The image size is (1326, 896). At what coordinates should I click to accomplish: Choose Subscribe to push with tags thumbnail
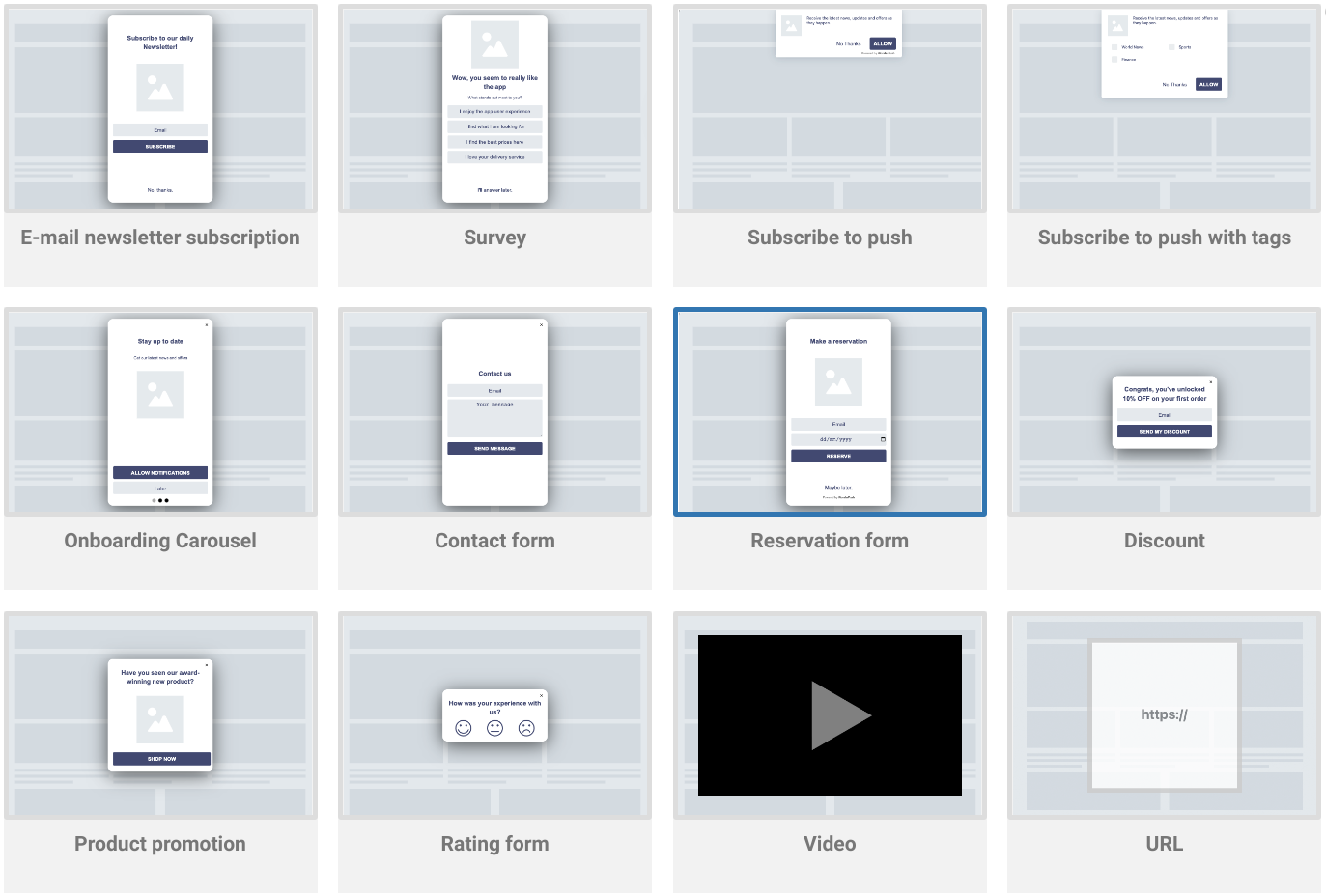pyautogui.click(x=1164, y=108)
